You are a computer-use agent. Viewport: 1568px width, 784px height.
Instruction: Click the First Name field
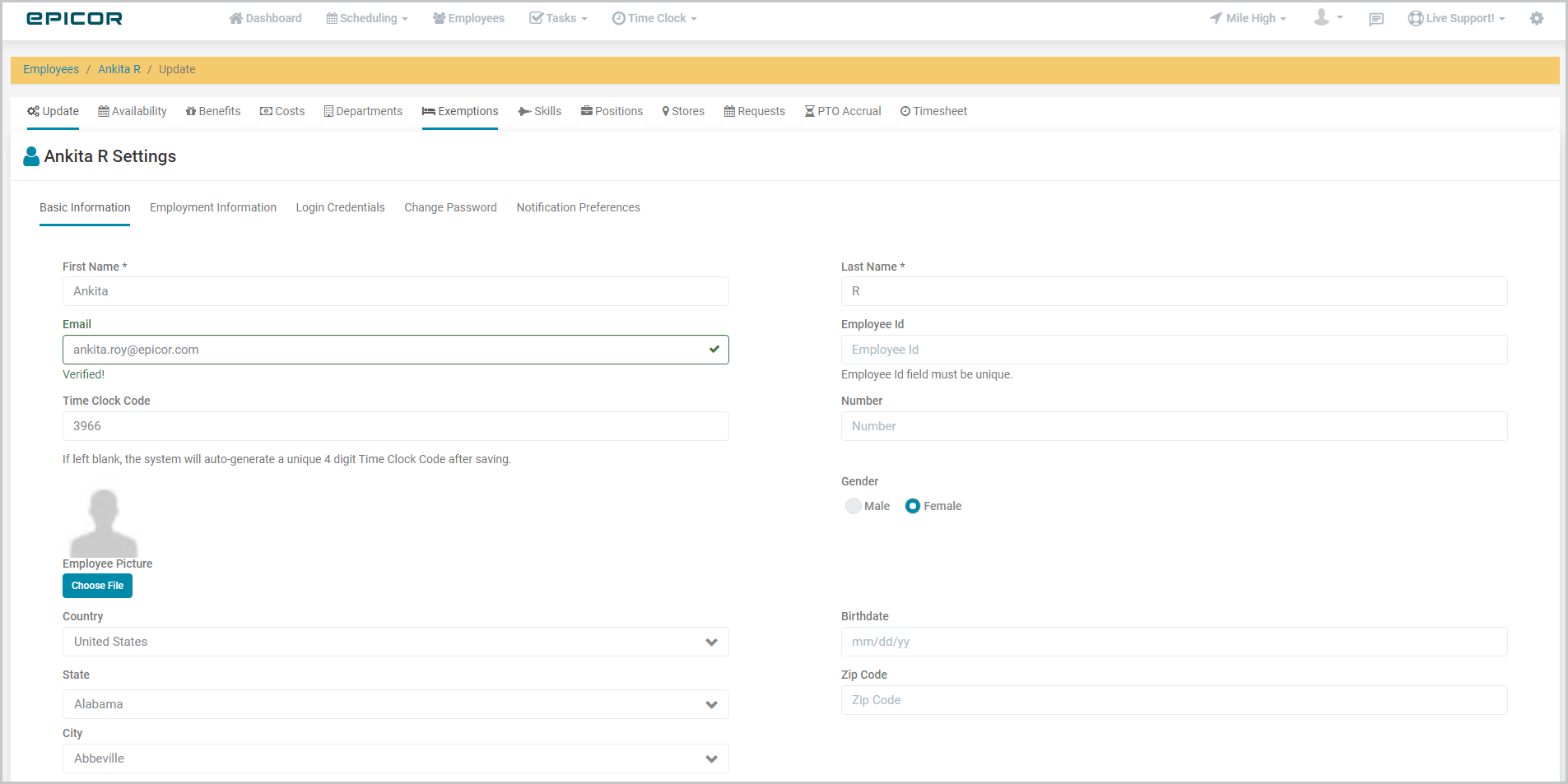coord(396,291)
